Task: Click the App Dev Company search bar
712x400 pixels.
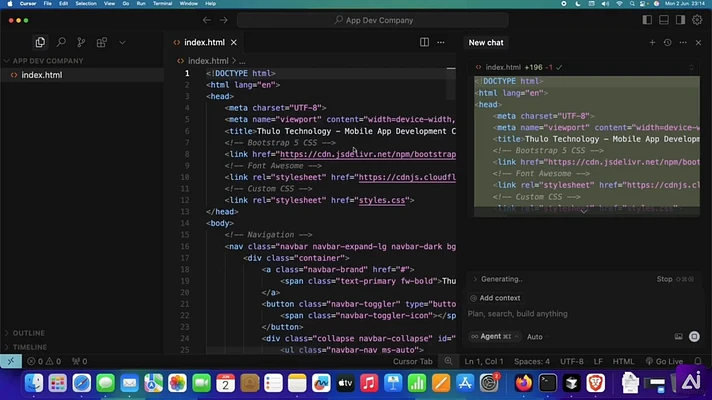Action: (372, 20)
